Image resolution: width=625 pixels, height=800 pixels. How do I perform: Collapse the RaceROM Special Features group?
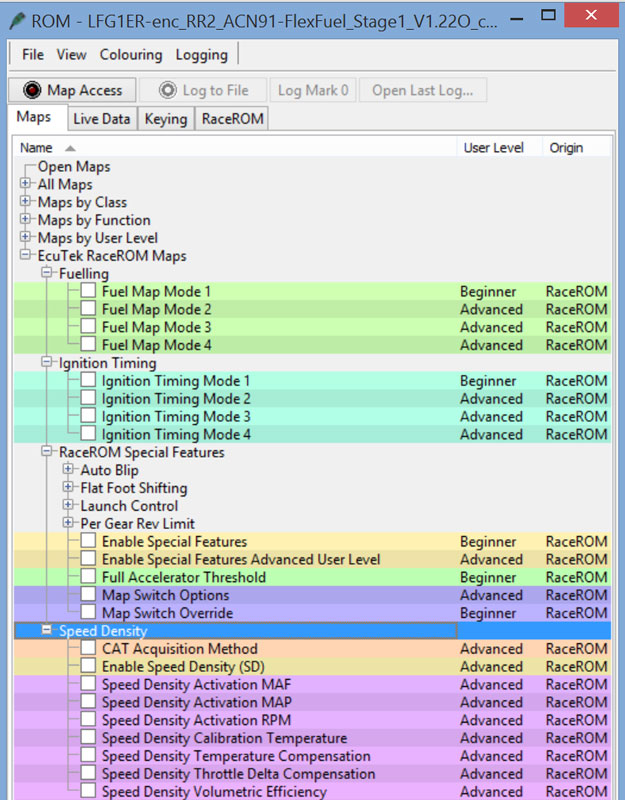(x=46, y=451)
